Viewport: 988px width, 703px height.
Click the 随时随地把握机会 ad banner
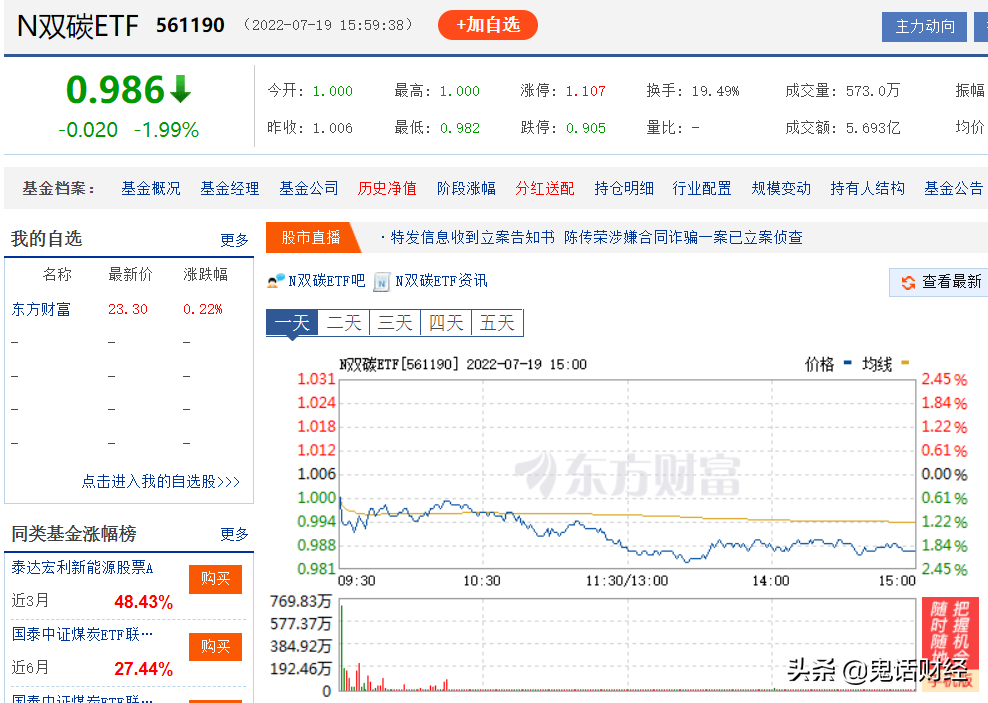(x=950, y=641)
